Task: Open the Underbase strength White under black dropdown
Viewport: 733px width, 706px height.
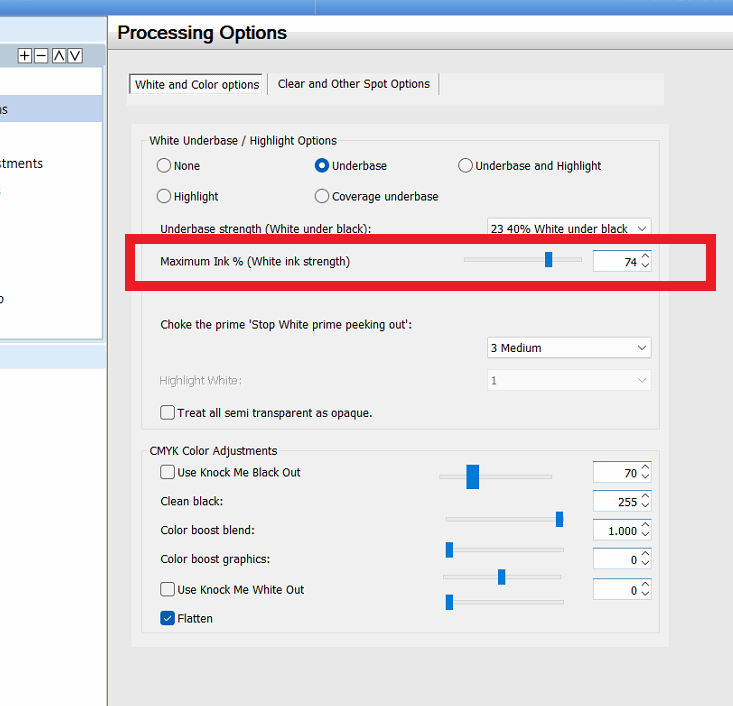Action: point(569,228)
